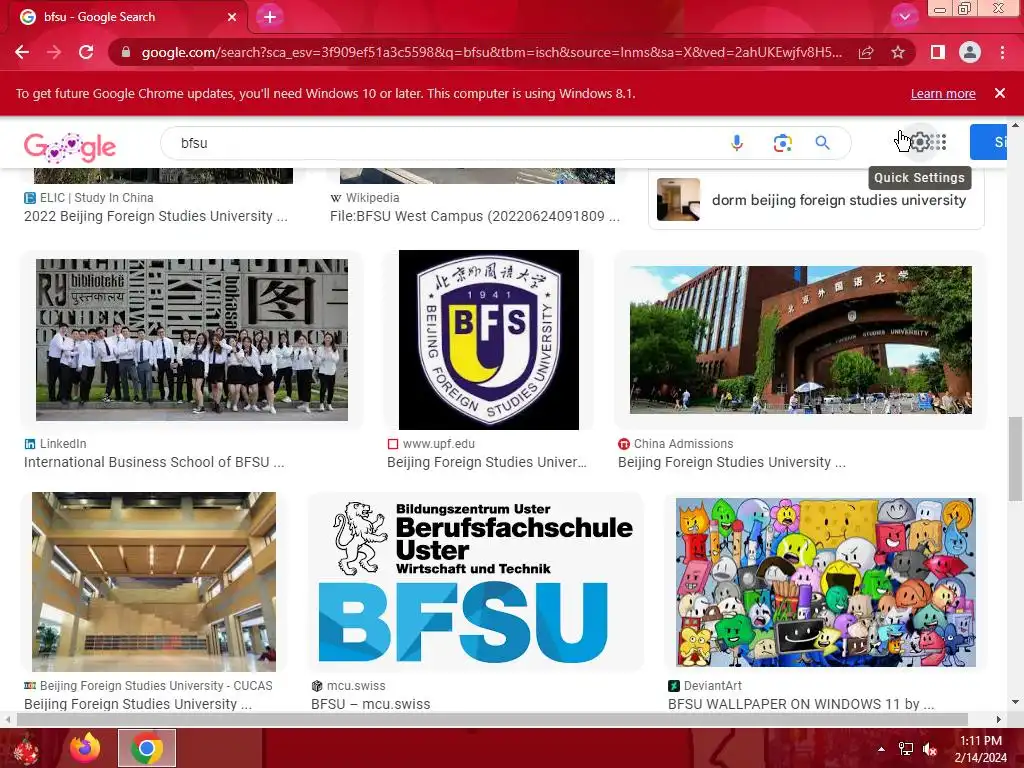Select Chrome in the taskbar

(147, 748)
